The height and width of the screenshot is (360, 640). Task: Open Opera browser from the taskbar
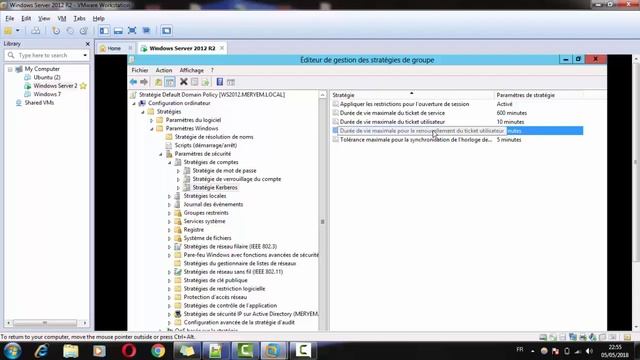tap(129, 351)
